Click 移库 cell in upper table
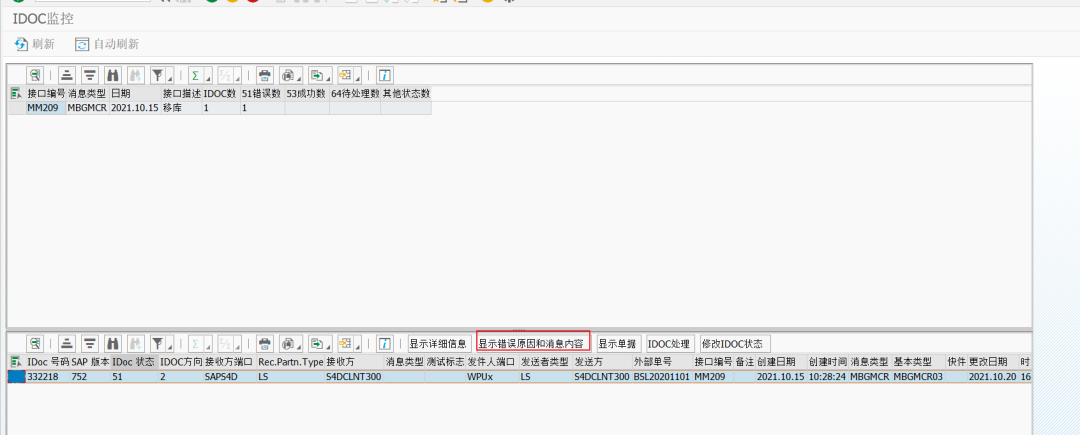Image resolution: width=1080 pixels, height=435 pixels. coord(181,108)
